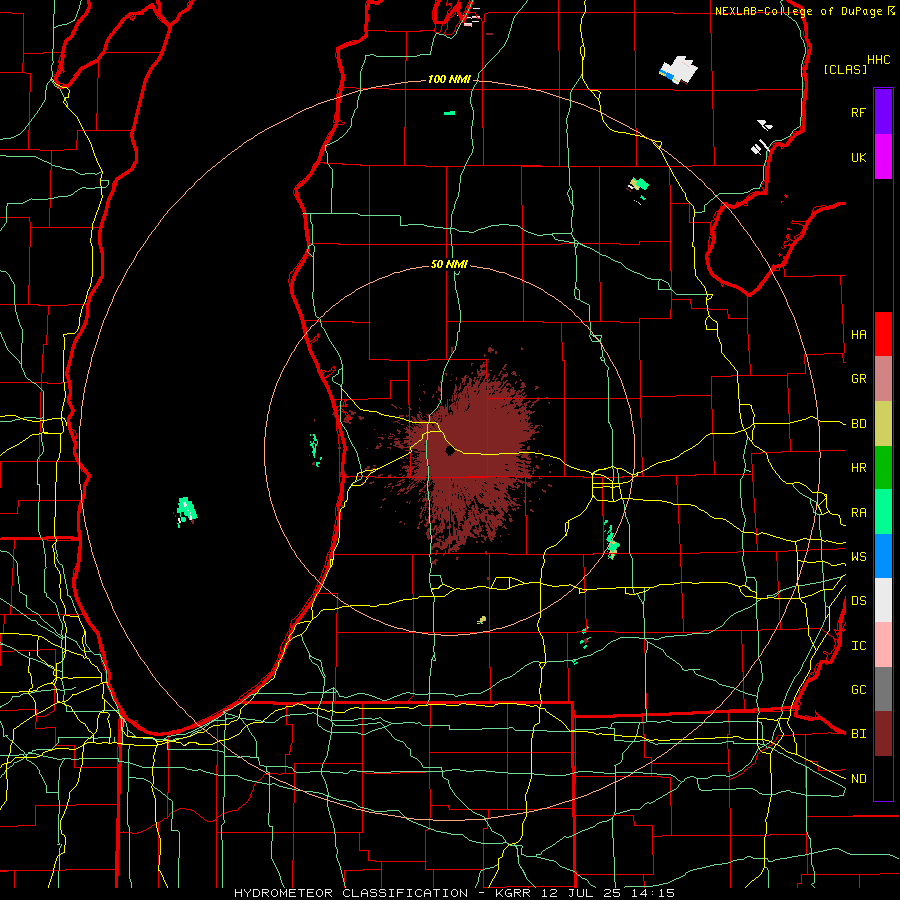The width and height of the screenshot is (900, 900).
Task: Click the 50 NMI range ring label
Action: coord(449,264)
